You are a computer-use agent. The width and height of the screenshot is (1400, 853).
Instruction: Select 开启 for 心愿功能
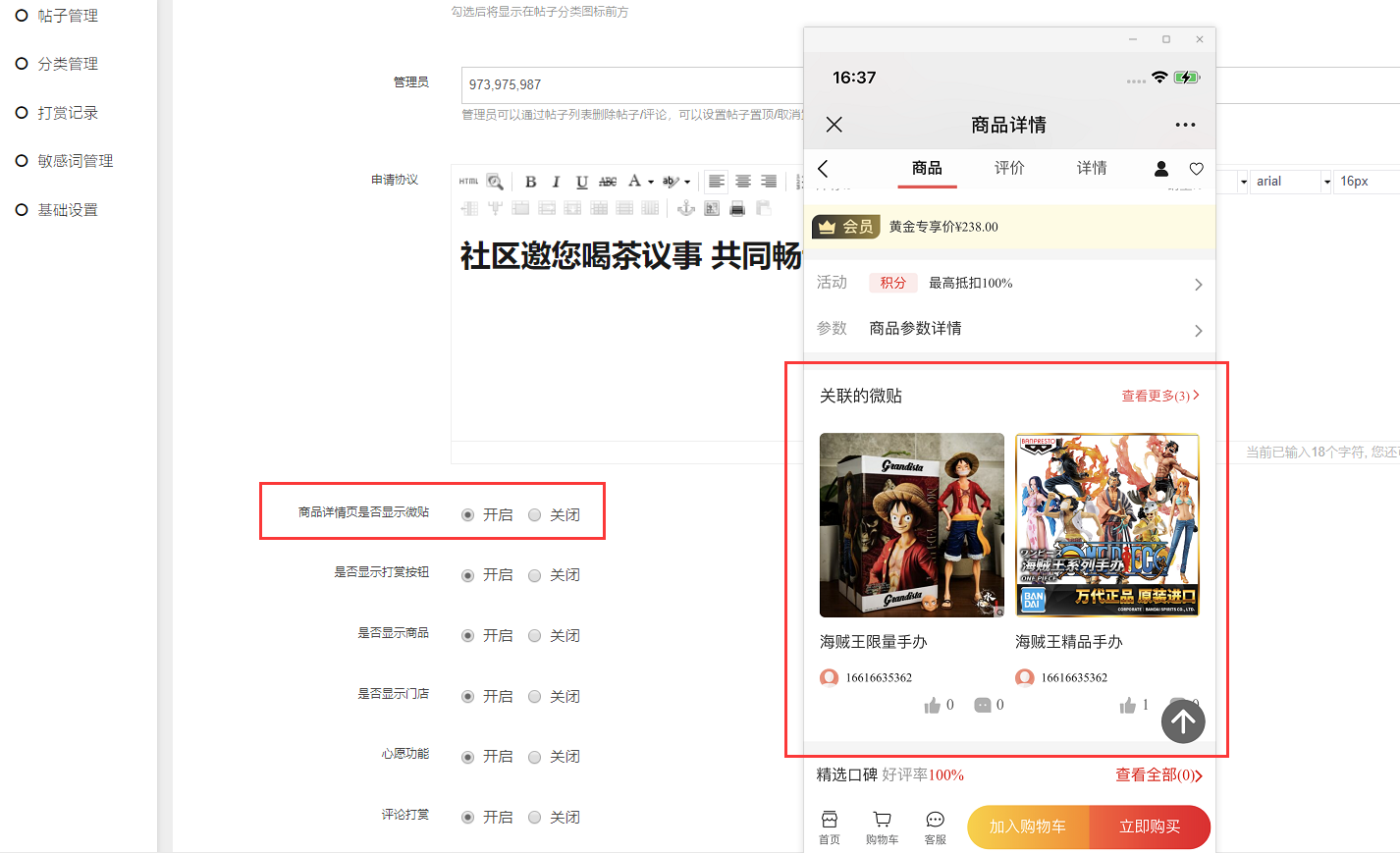(468, 757)
